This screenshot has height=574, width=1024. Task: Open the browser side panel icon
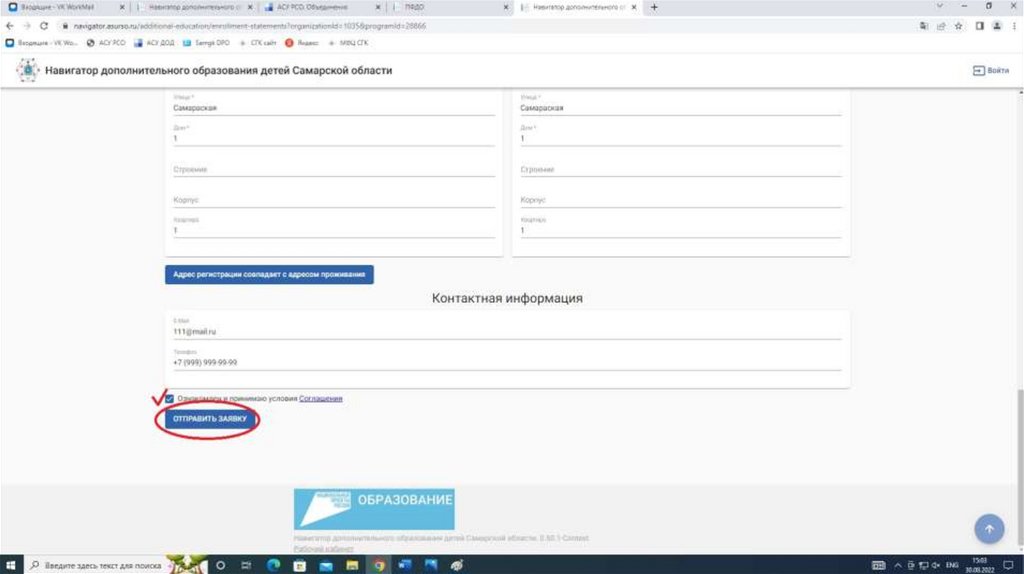click(x=980, y=26)
